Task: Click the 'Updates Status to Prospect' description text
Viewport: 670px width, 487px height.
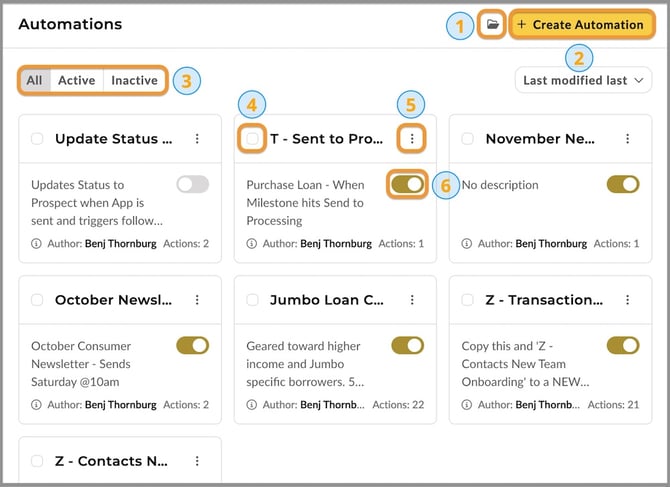Action: pyautogui.click(x=97, y=203)
